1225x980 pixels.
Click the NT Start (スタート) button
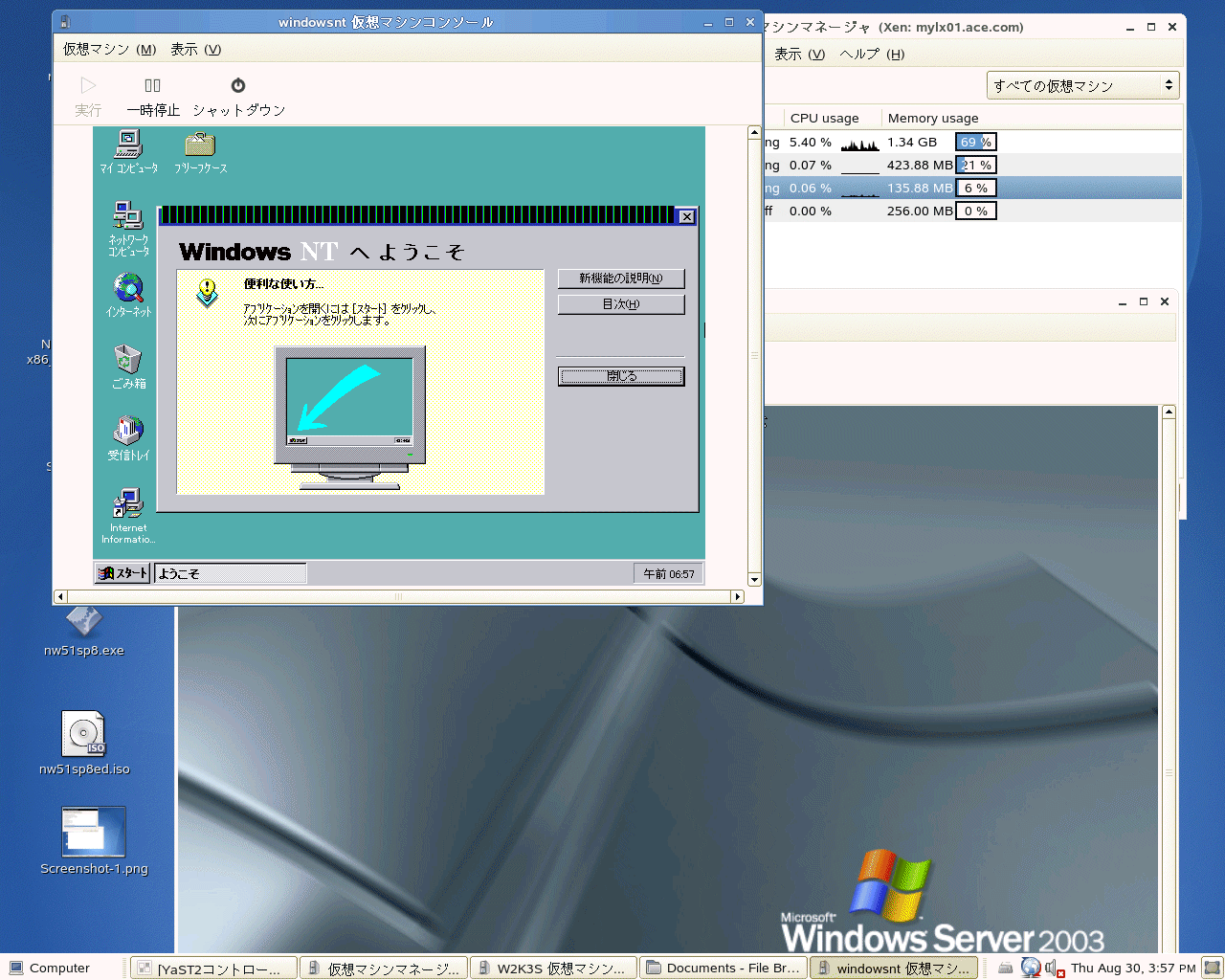pyautogui.click(x=122, y=573)
